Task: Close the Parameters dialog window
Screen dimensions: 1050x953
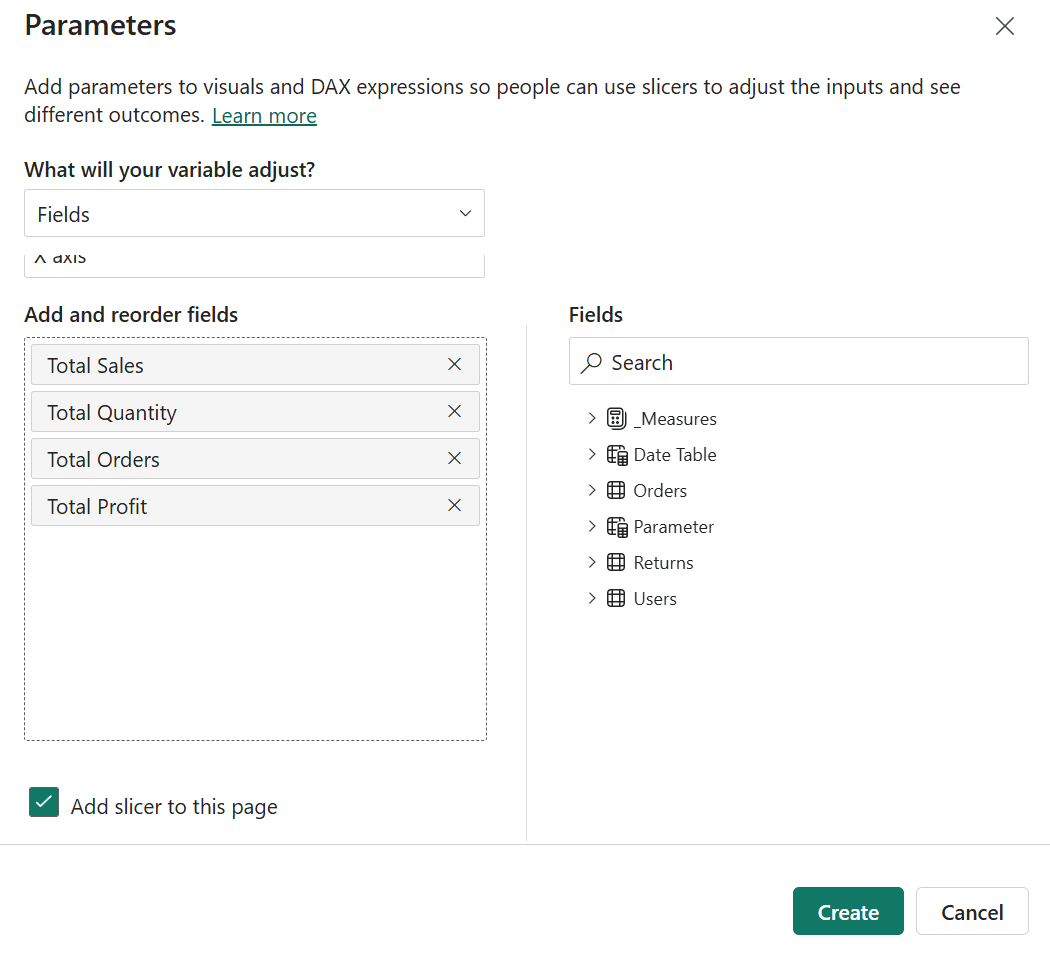Action: tap(1004, 27)
